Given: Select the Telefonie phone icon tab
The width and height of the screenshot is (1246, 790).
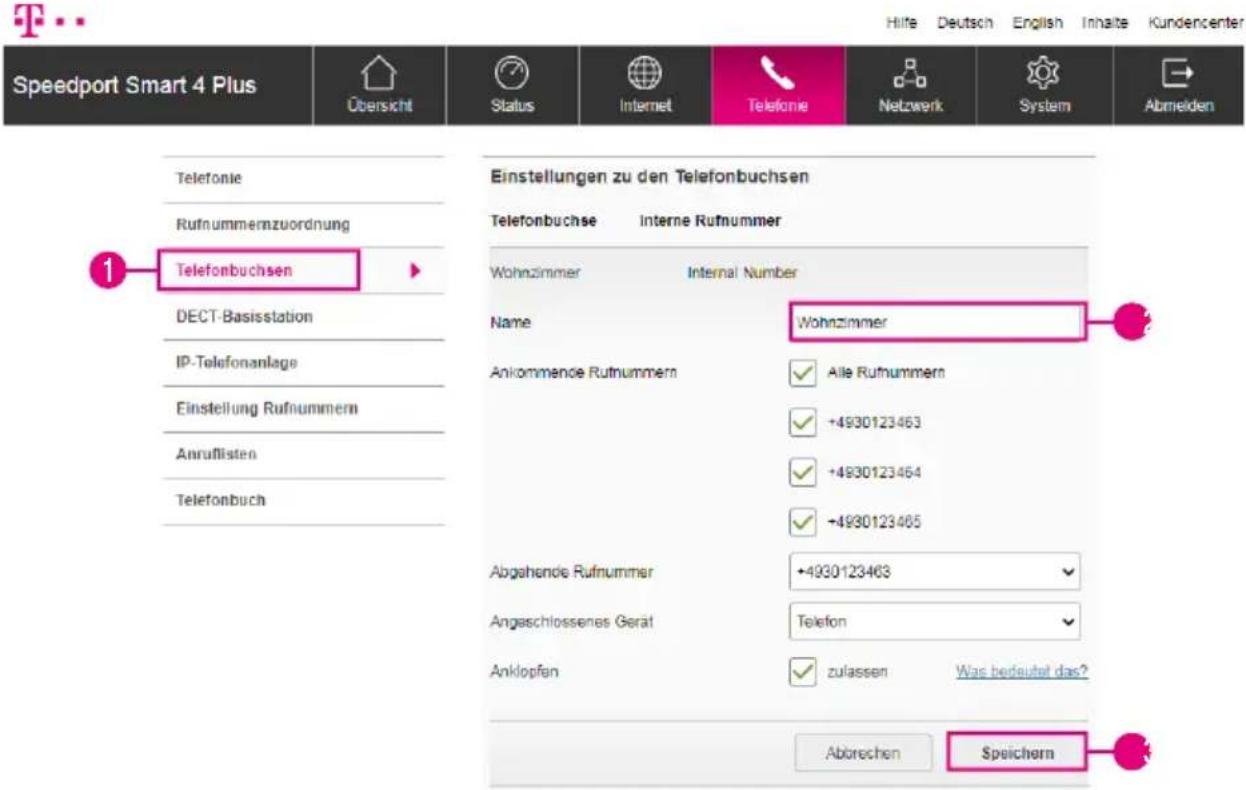Looking at the screenshot, I should tap(778, 85).
